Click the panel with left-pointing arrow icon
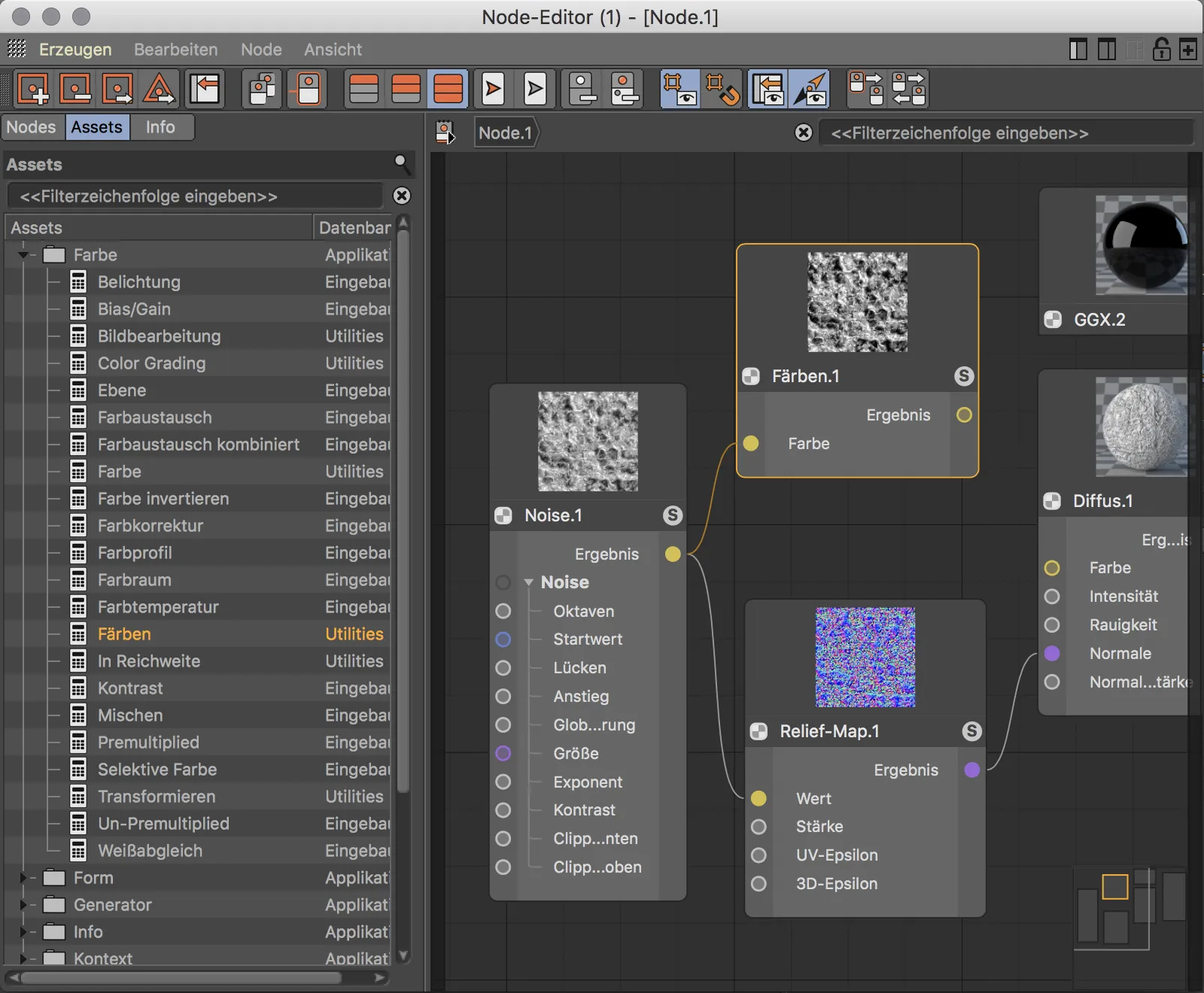This screenshot has height=993, width=1204. tap(205, 89)
